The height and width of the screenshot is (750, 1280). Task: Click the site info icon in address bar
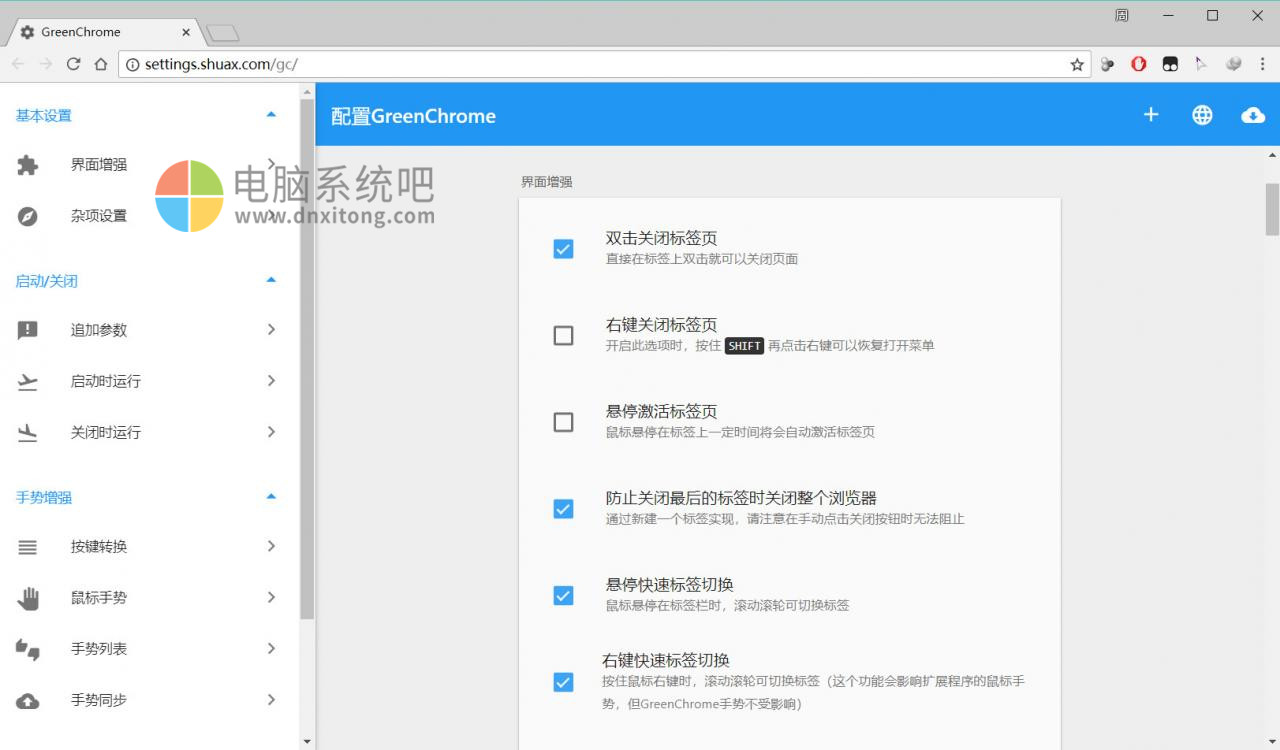(x=132, y=64)
